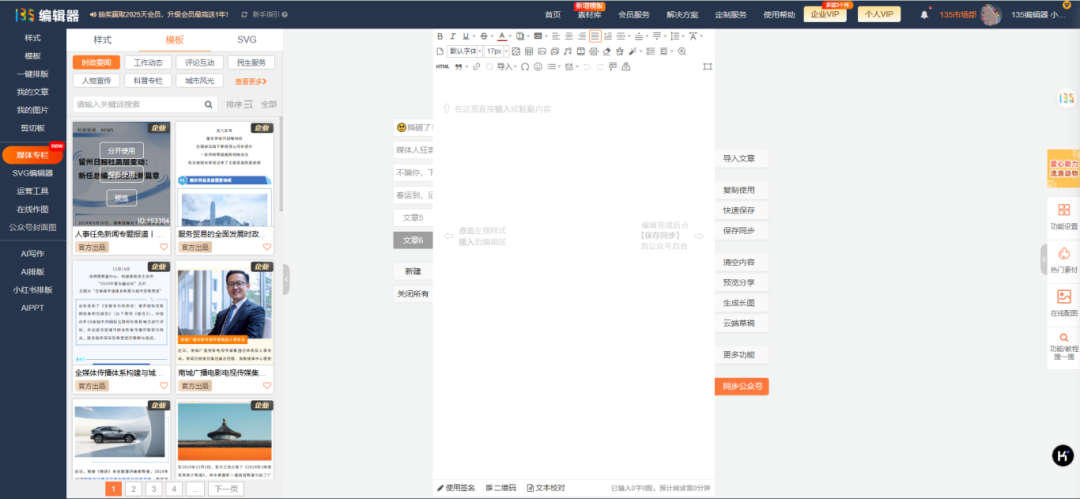Select 人物宣传 category filter

(x=96, y=81)
